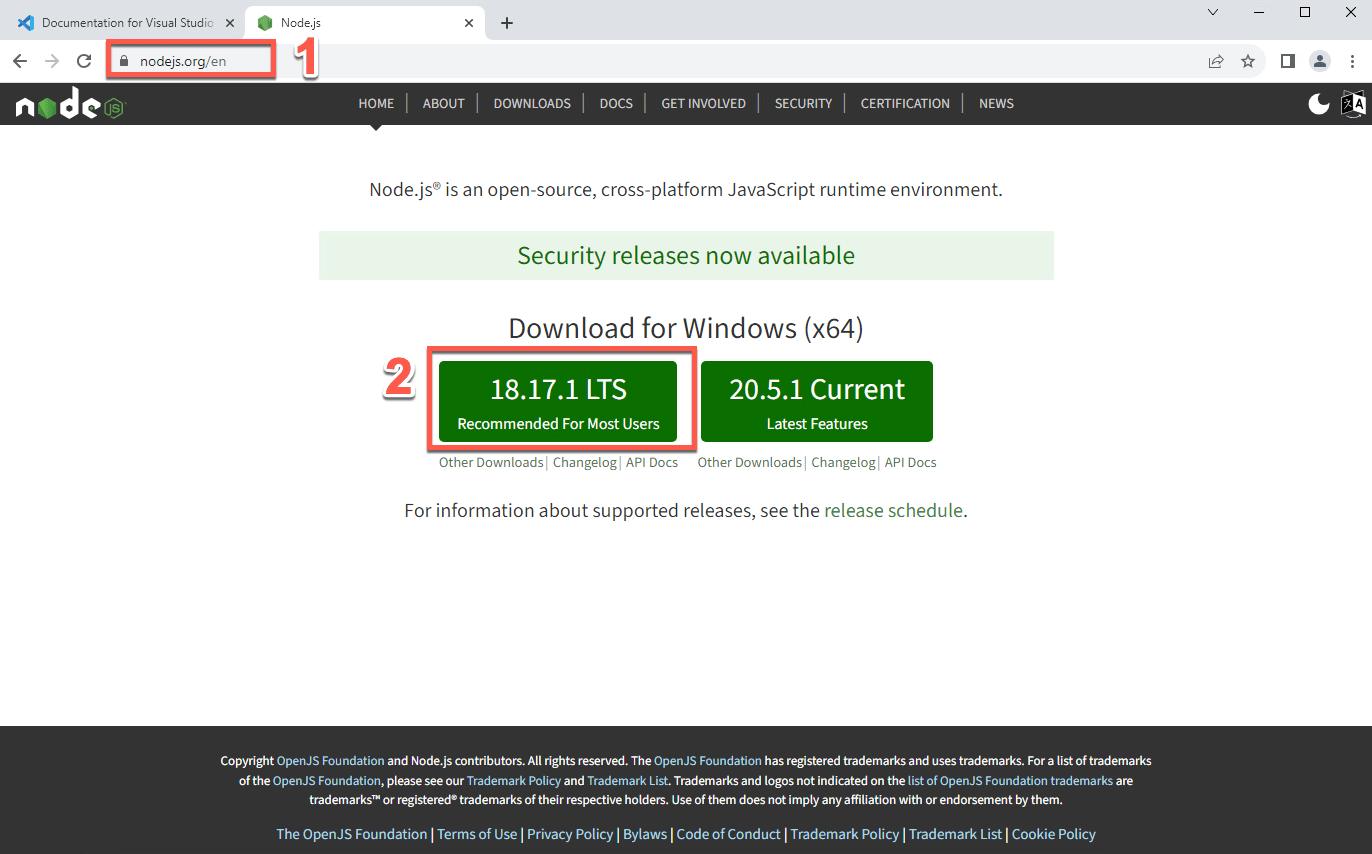Viewport: 1372px width, 854px height.
Task: Close the Node.js tab
Action: (x=468, y=23)
